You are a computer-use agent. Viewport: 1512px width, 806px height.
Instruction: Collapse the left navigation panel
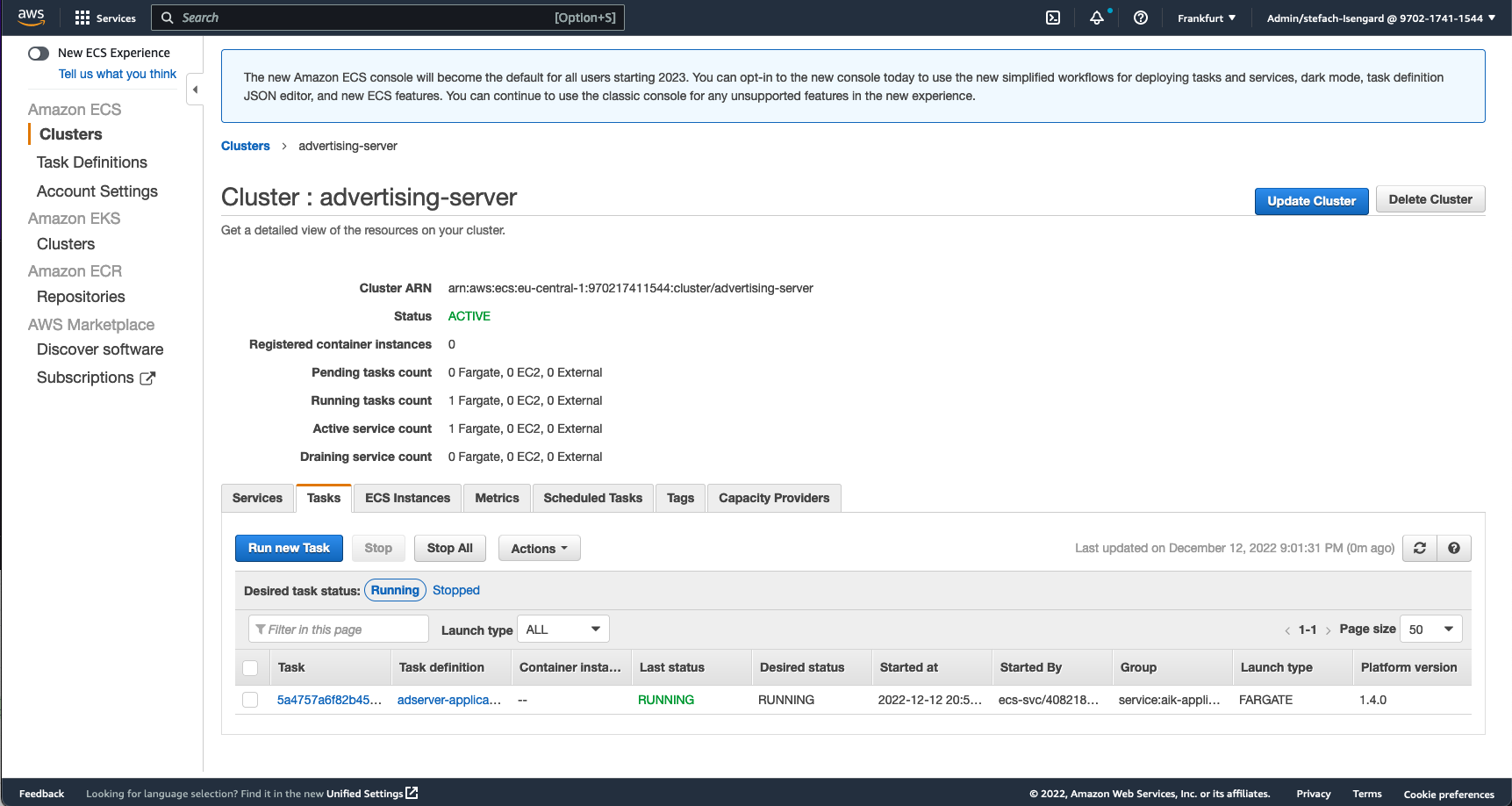click(195, 90)
